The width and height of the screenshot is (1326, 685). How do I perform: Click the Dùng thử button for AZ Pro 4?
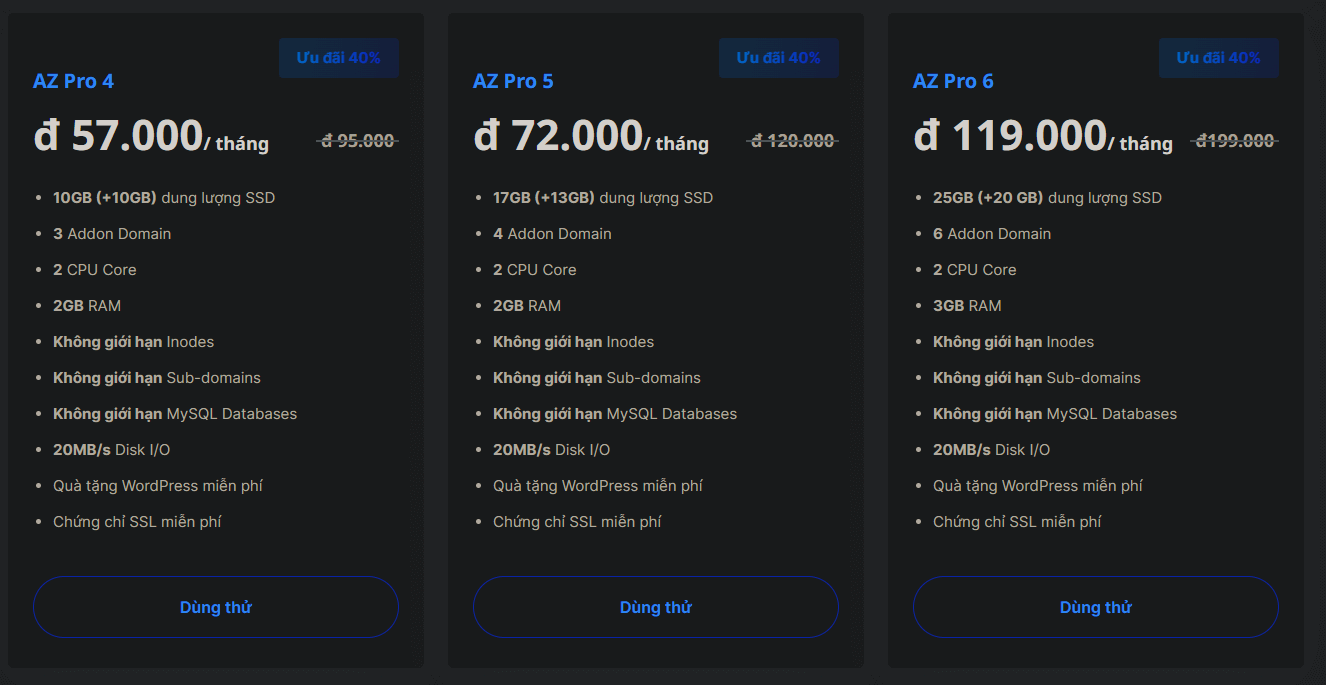216,607
